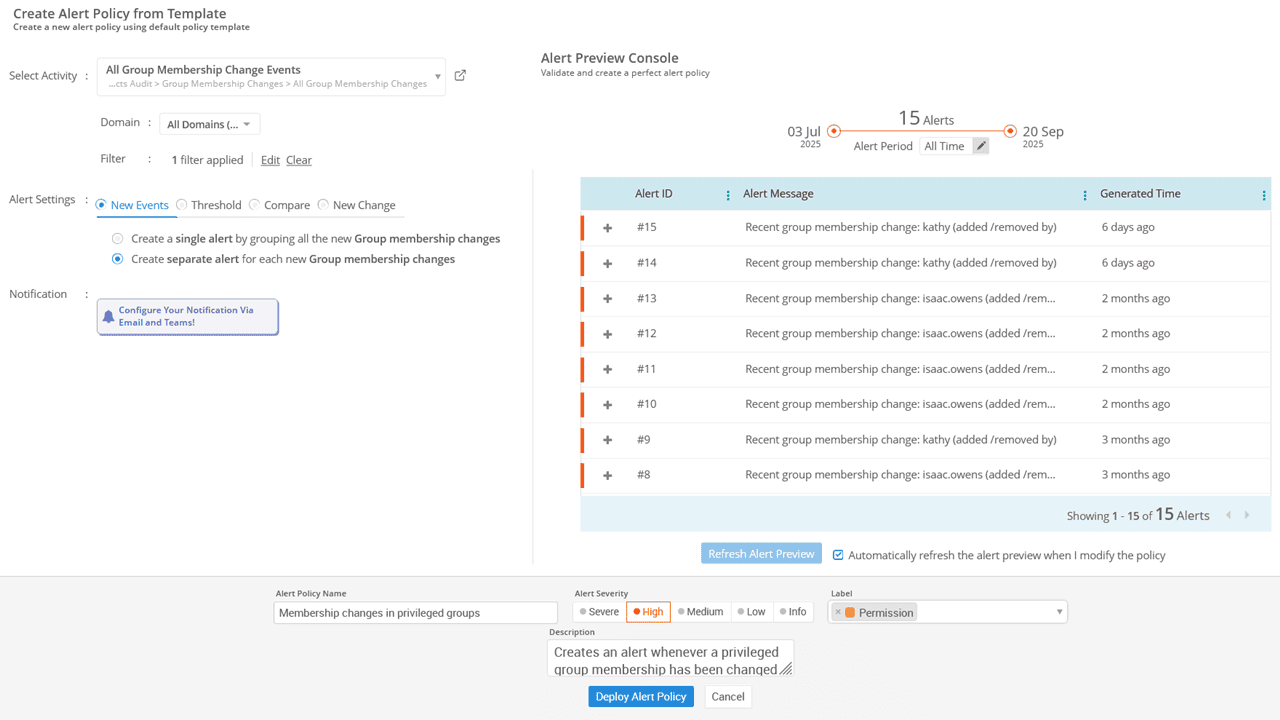1280x720 pixels.
Task: Switch to the Threshold tab
Action: pos(208,205)
